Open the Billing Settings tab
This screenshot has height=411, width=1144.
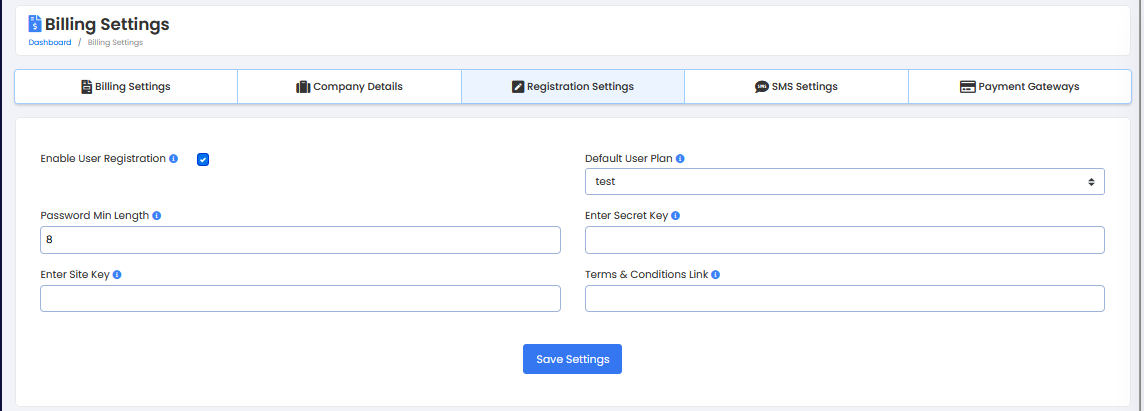pyautogui.click(x=126, y=87)
